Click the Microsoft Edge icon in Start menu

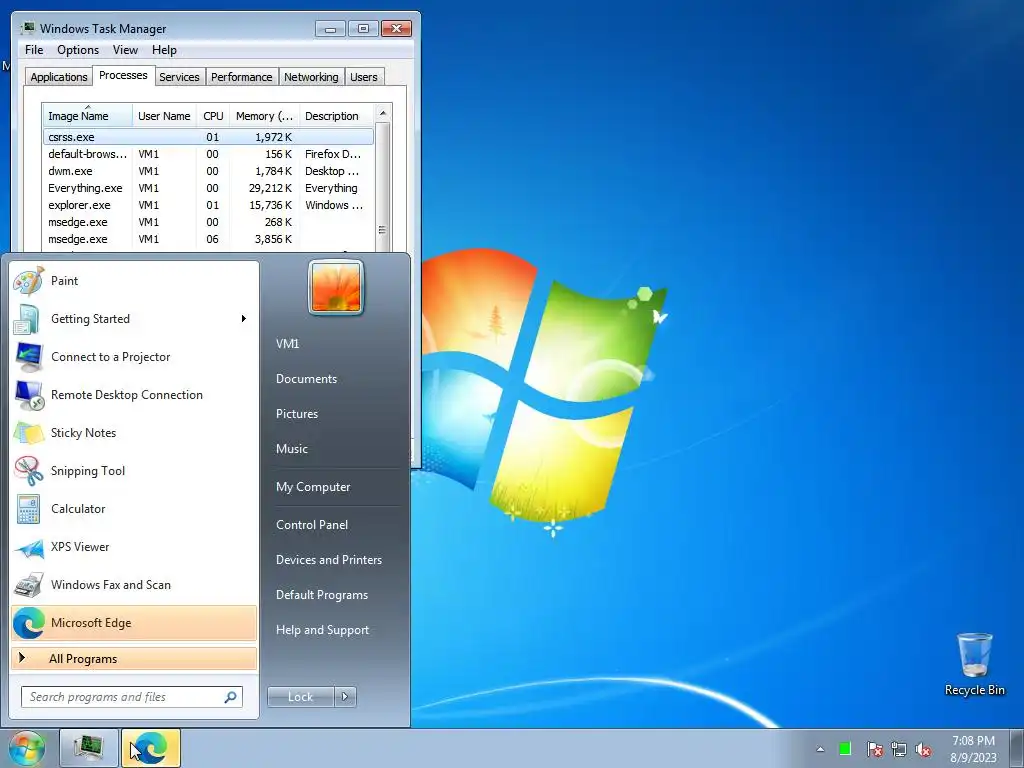(29, 623)
